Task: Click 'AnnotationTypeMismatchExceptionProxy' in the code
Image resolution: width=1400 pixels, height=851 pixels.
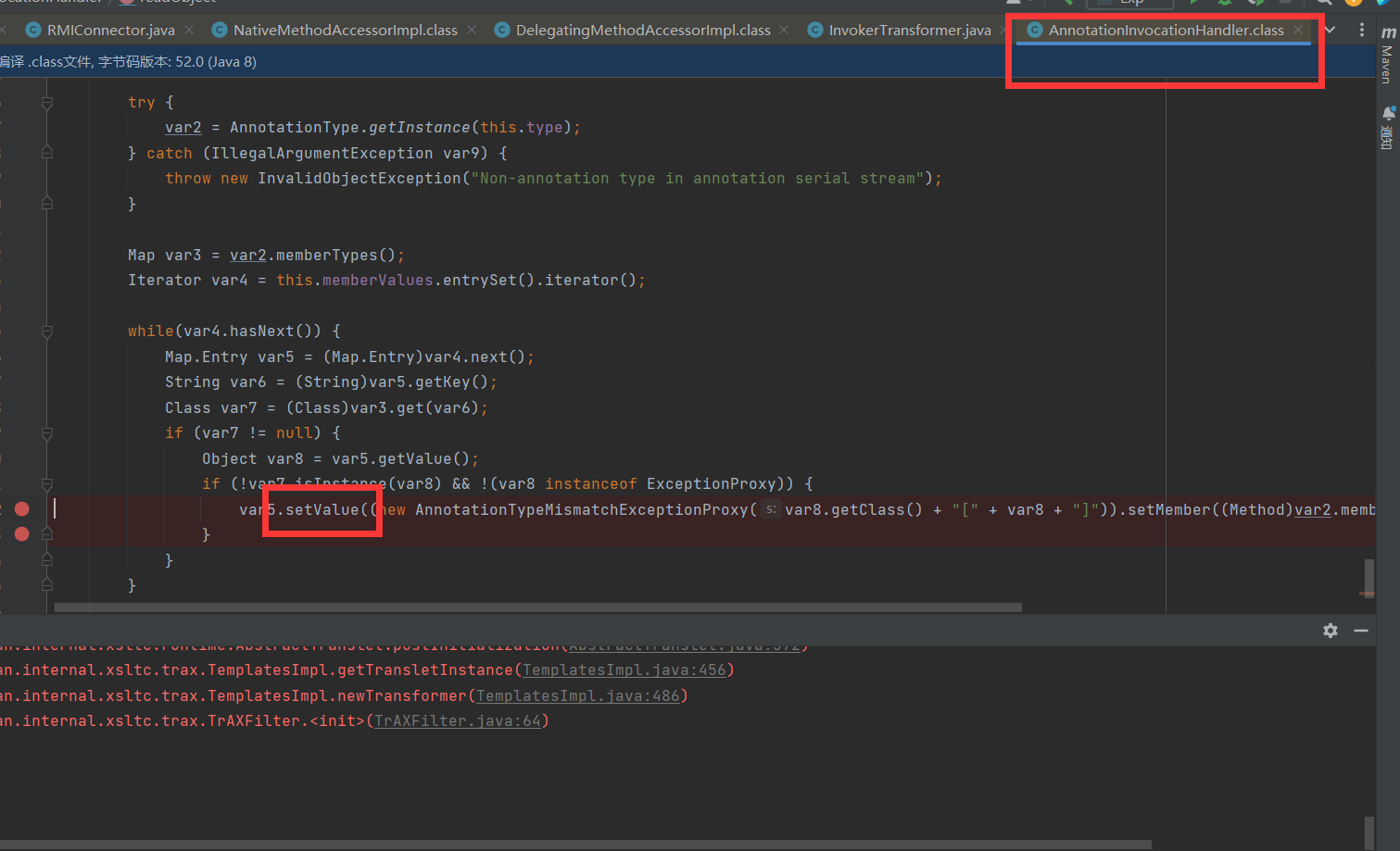Action: (x=582, y=509)
